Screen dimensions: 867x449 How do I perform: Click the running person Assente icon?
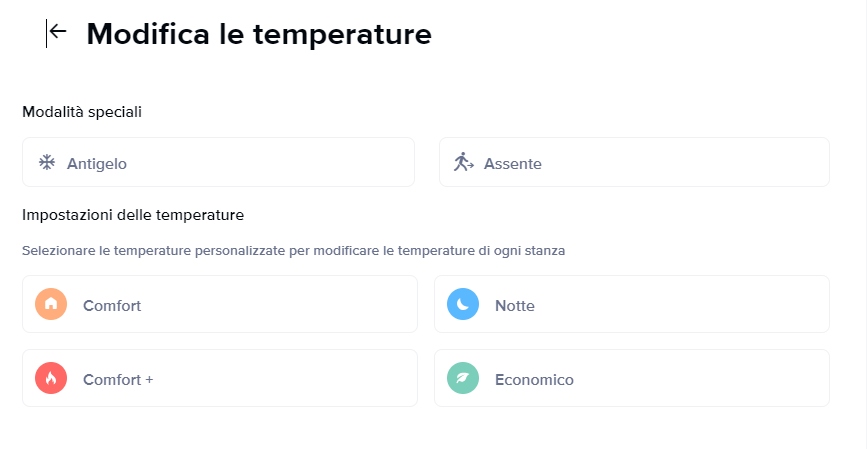click(463, 162)
